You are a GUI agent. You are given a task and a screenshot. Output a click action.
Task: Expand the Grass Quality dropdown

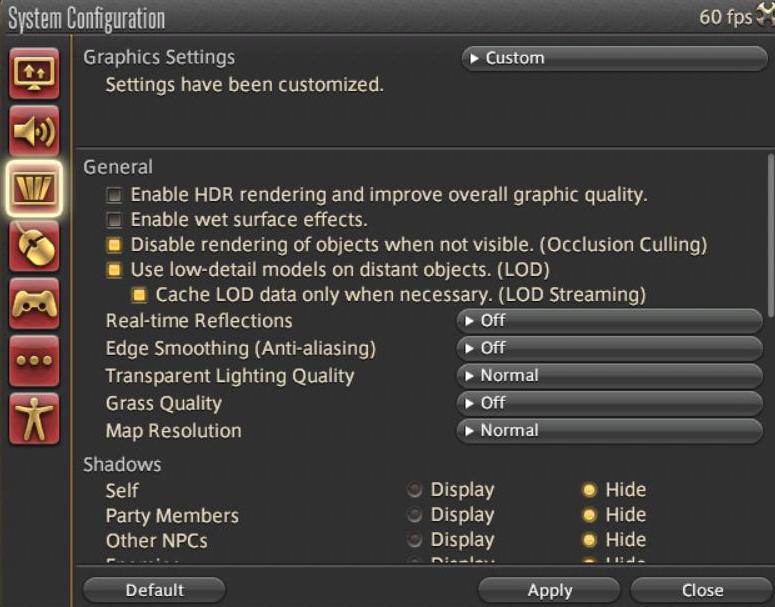609,403
